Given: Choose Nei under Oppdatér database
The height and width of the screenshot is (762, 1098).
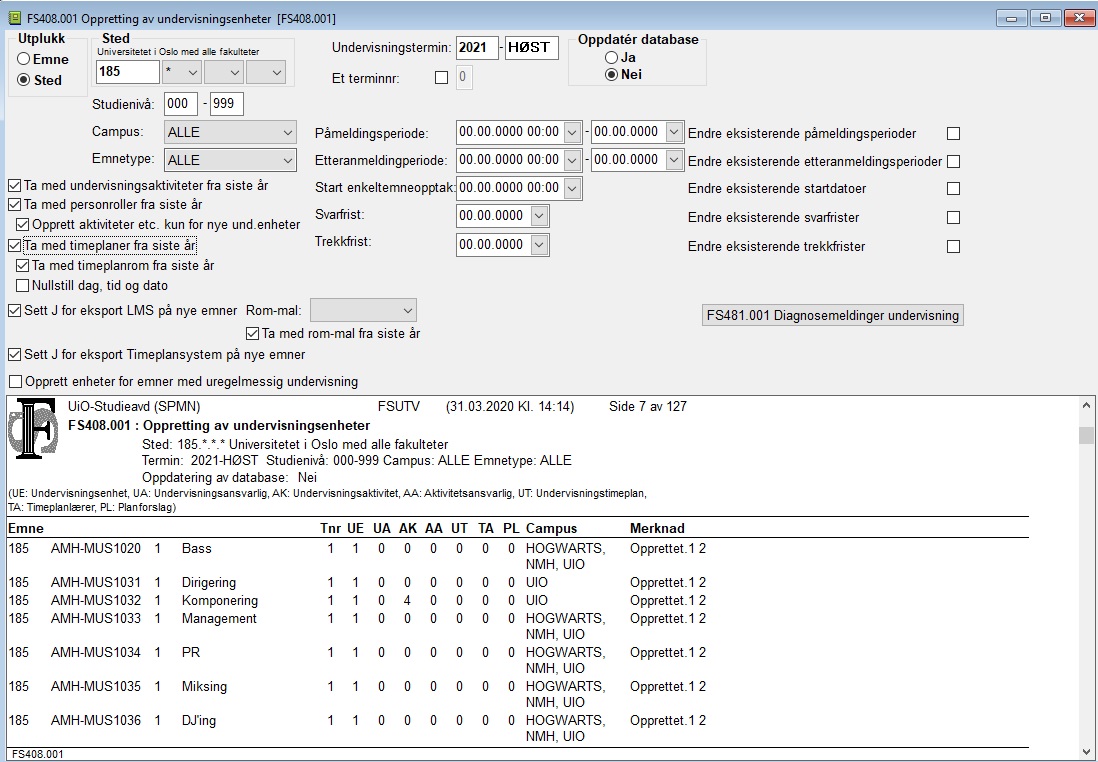Looking at the screenshot, I should 612,74.
